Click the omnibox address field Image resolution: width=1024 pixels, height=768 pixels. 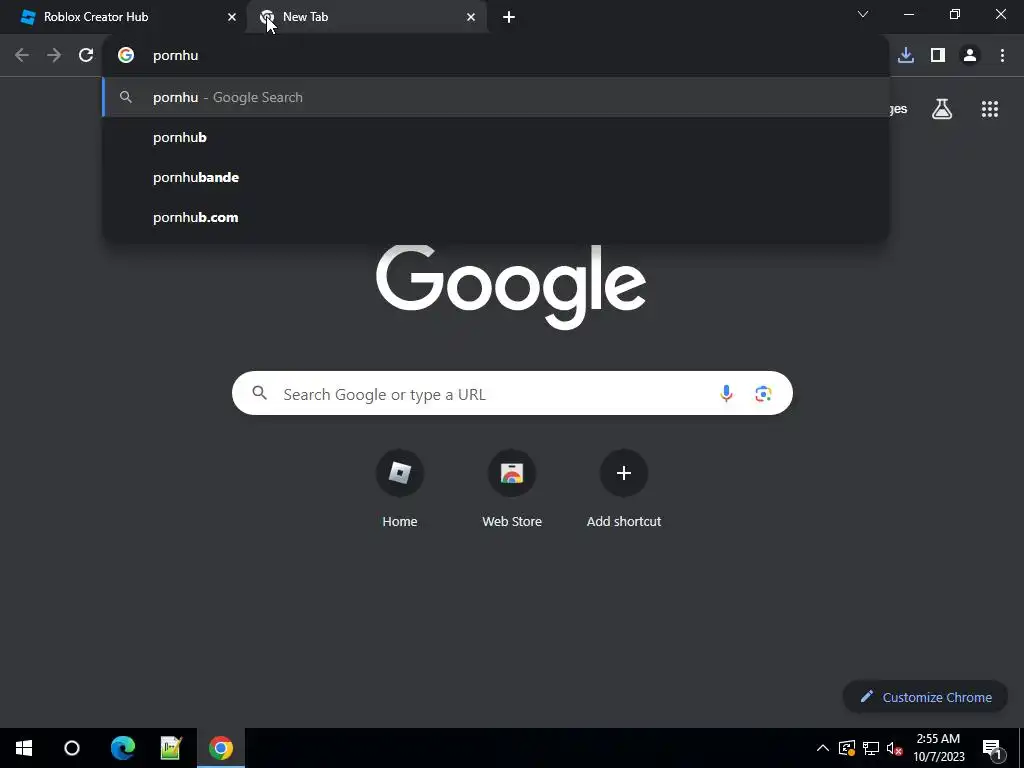point(496,56)
